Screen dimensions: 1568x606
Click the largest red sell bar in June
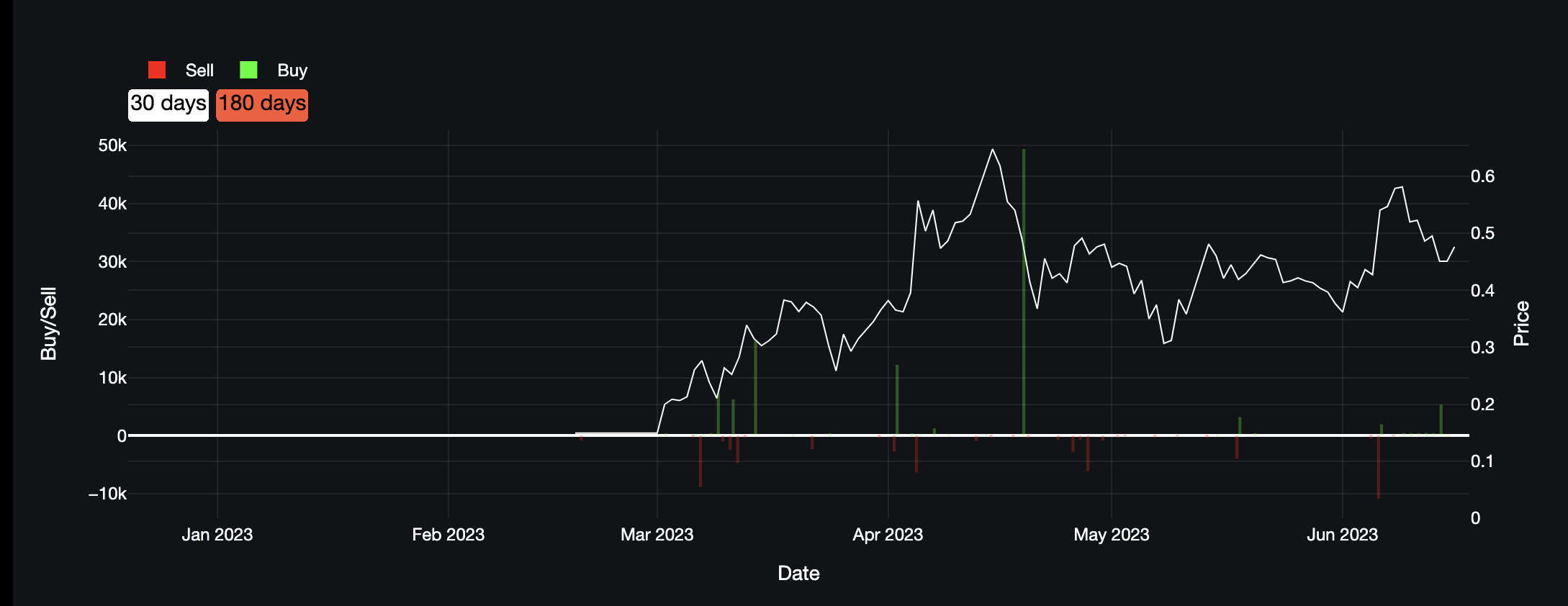1379,467
